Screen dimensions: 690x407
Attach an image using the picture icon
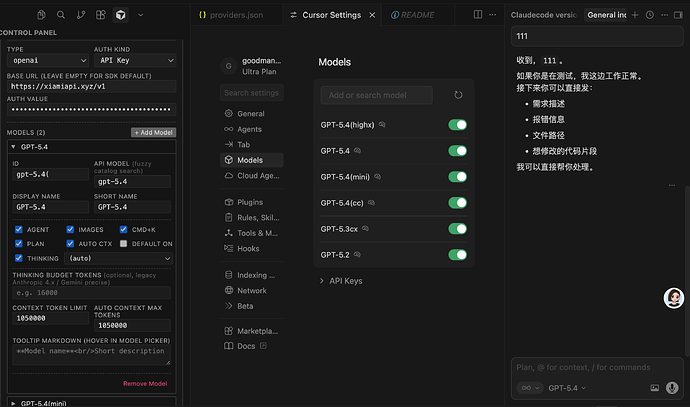pos(655,388)
